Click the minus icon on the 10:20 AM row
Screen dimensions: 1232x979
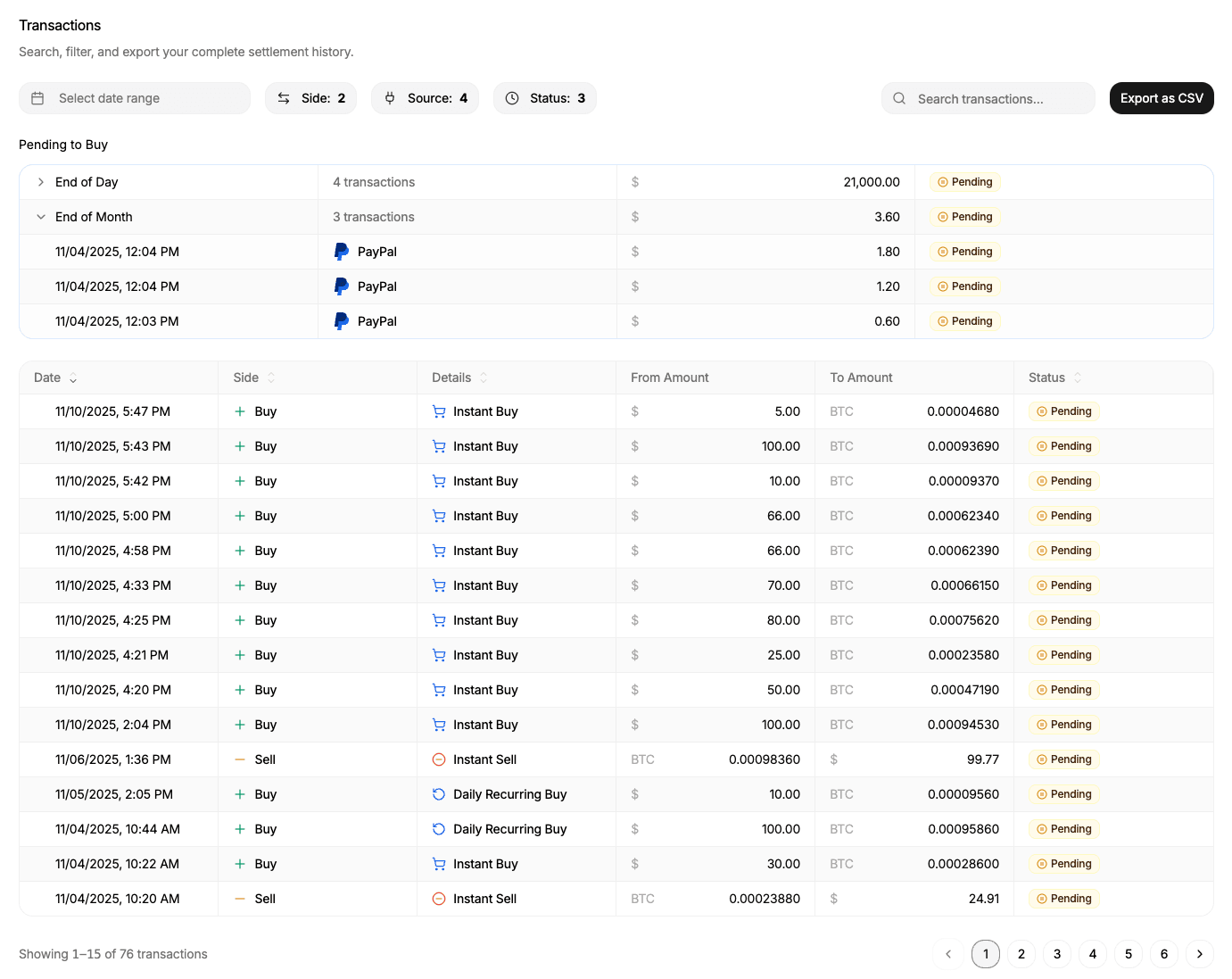240,899
